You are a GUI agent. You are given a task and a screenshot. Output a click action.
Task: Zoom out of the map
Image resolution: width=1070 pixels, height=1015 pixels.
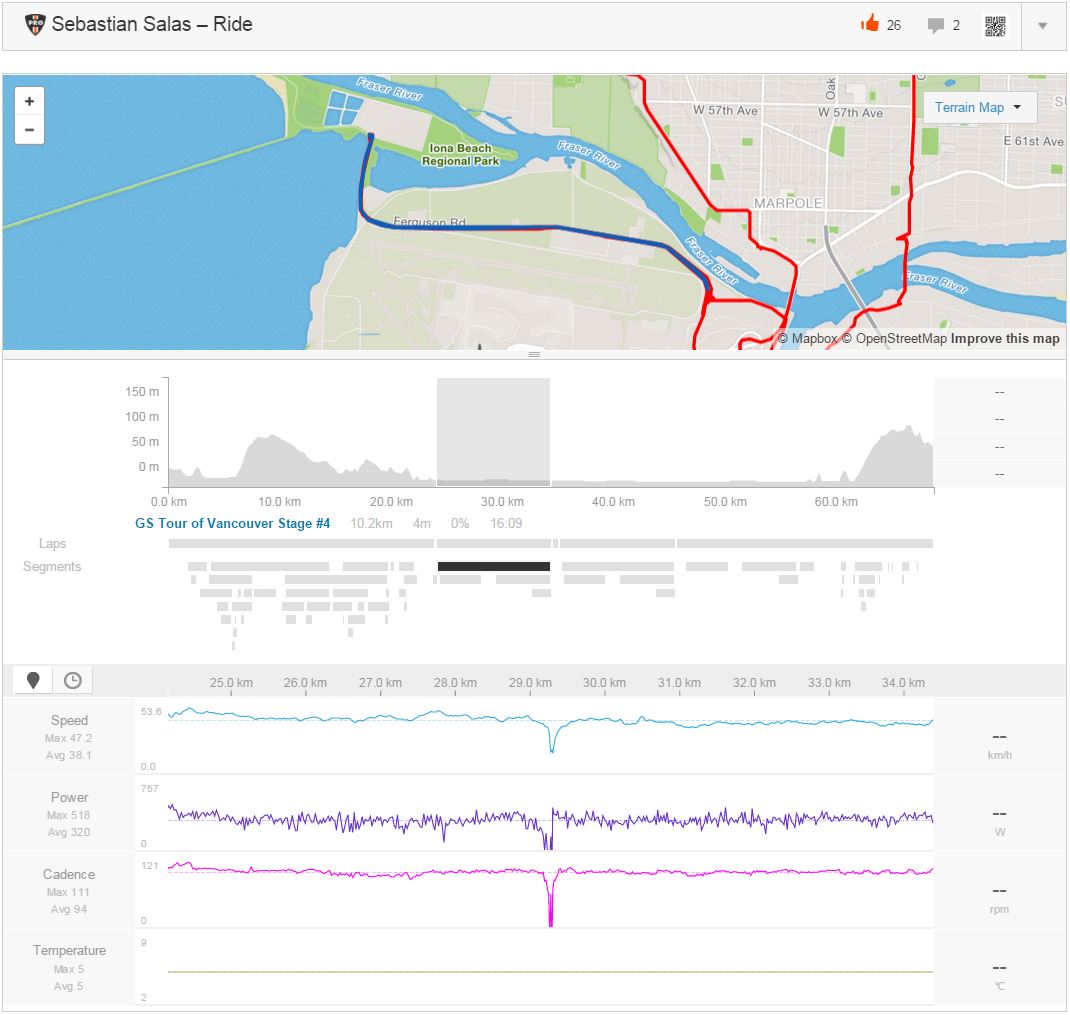click(29, 129)
